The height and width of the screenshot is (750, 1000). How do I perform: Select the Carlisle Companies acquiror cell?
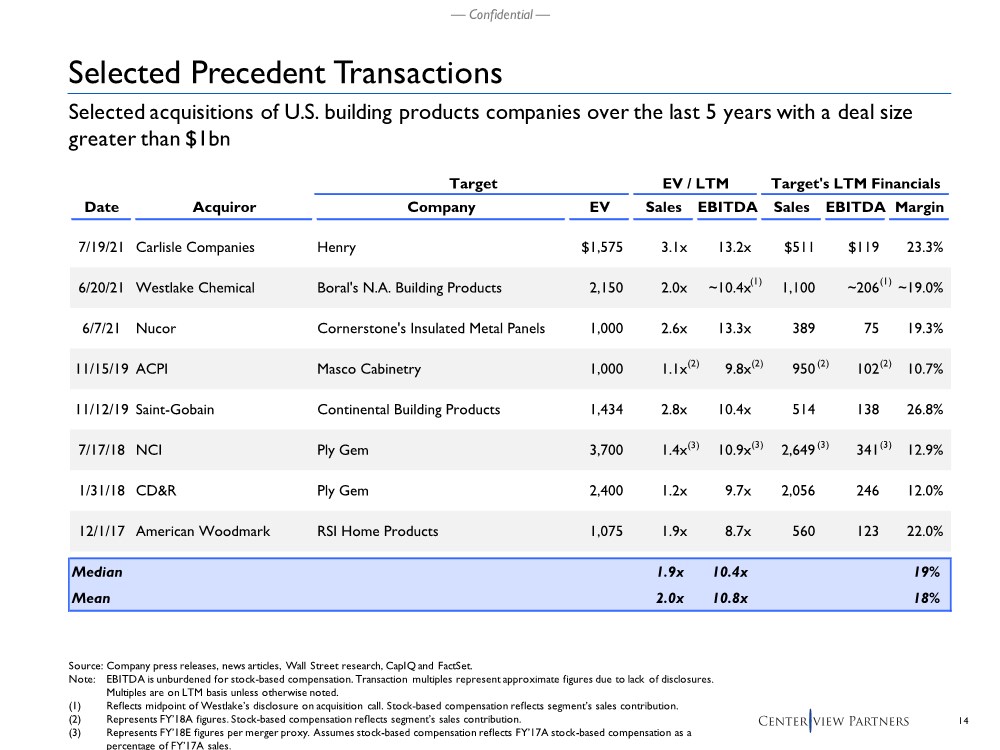pos(195,247)
